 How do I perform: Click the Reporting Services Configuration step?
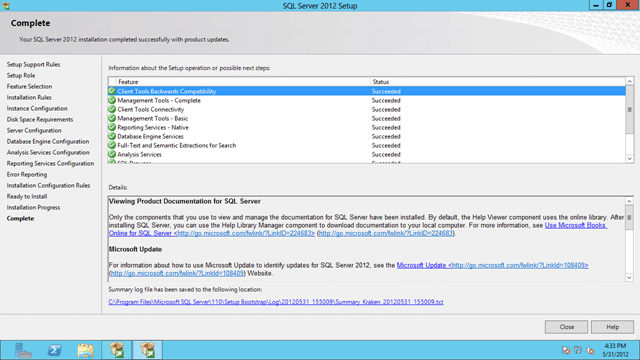(x=50, y=164)
